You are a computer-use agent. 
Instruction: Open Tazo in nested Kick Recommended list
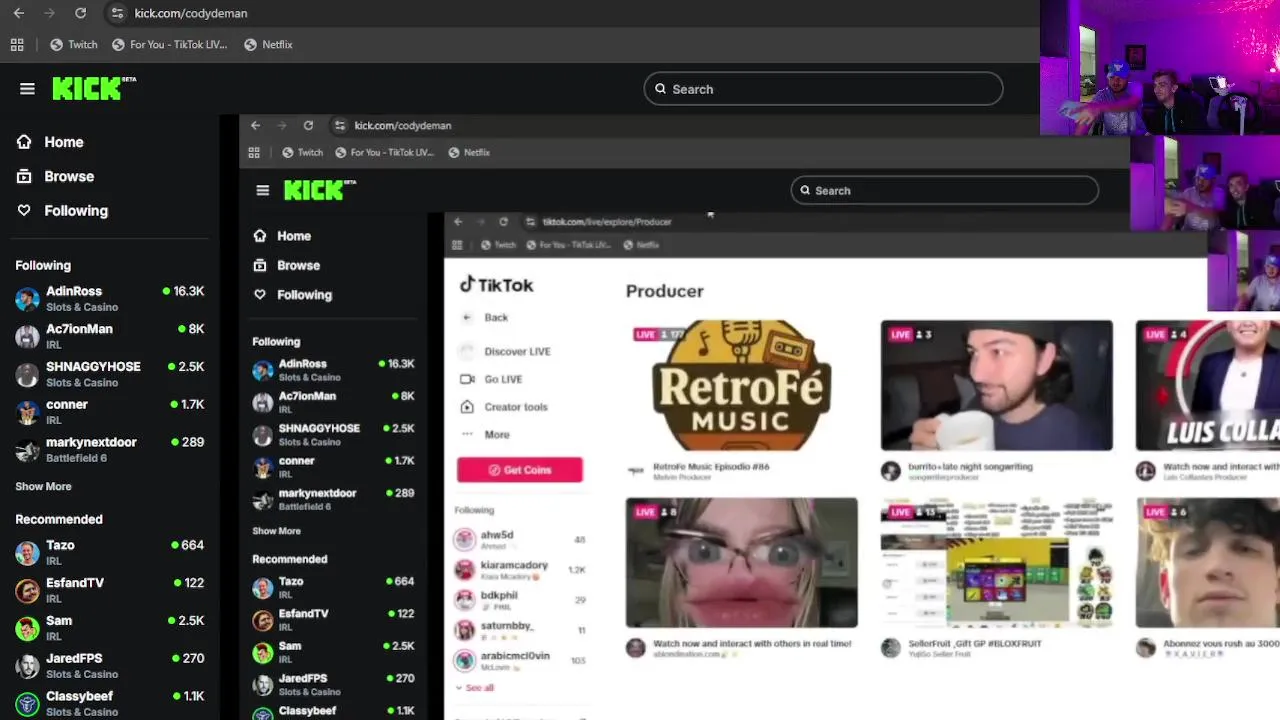coord(334,588)
